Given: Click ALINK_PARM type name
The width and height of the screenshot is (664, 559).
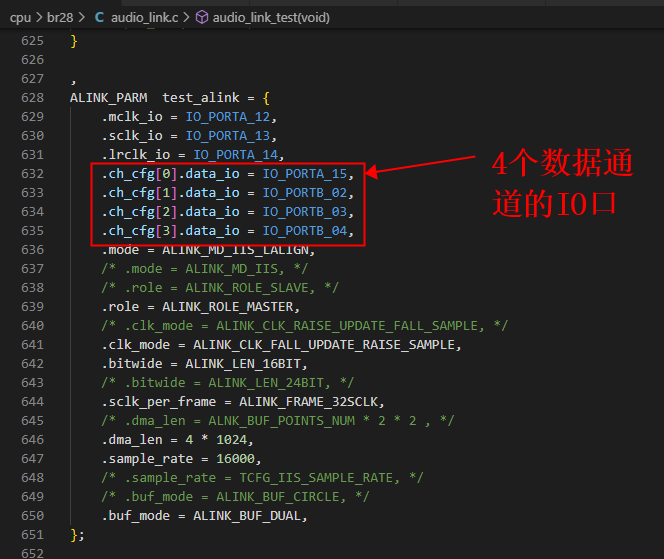Looking at the screenshot, I should coord(109,98).
